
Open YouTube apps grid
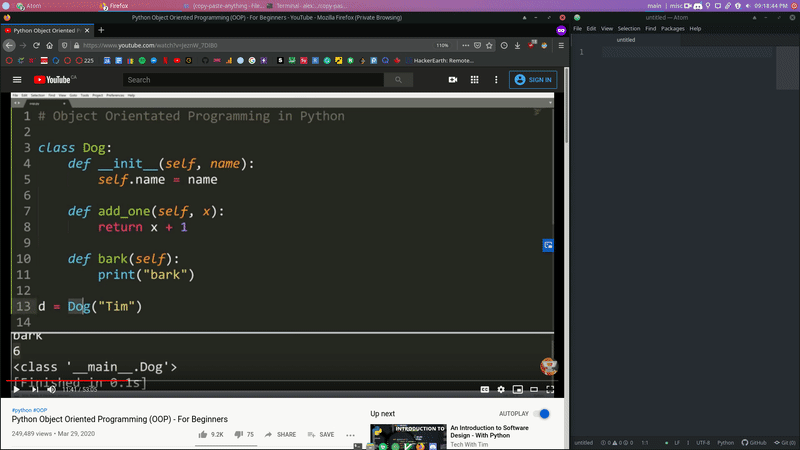click(x=474, y=80)
